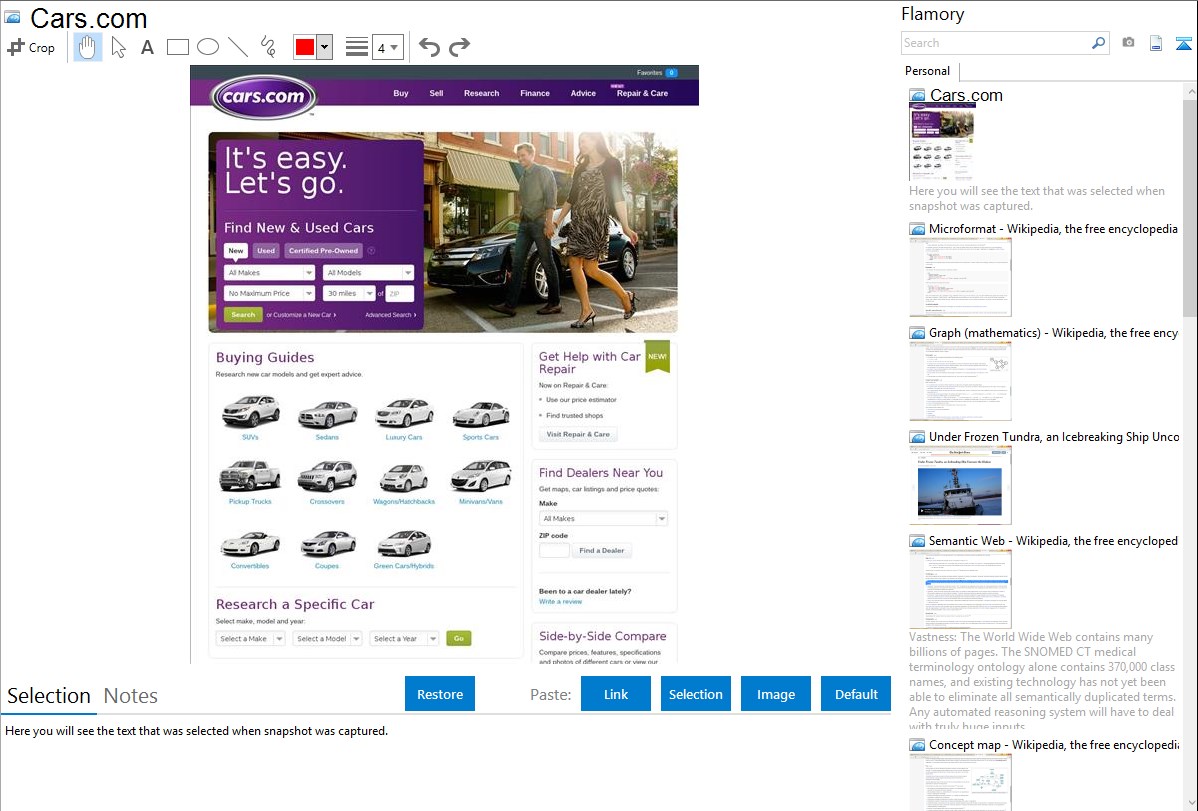Click the Paste Image button
This screenshot has height=811, width=1198.
click(775, 694)
